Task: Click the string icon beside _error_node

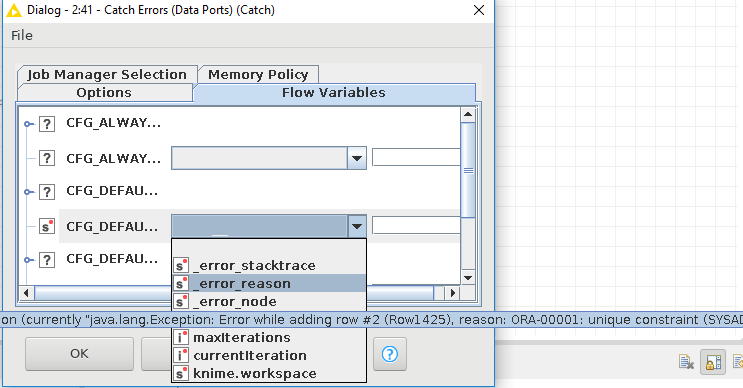Action: (x=181, y=301)
